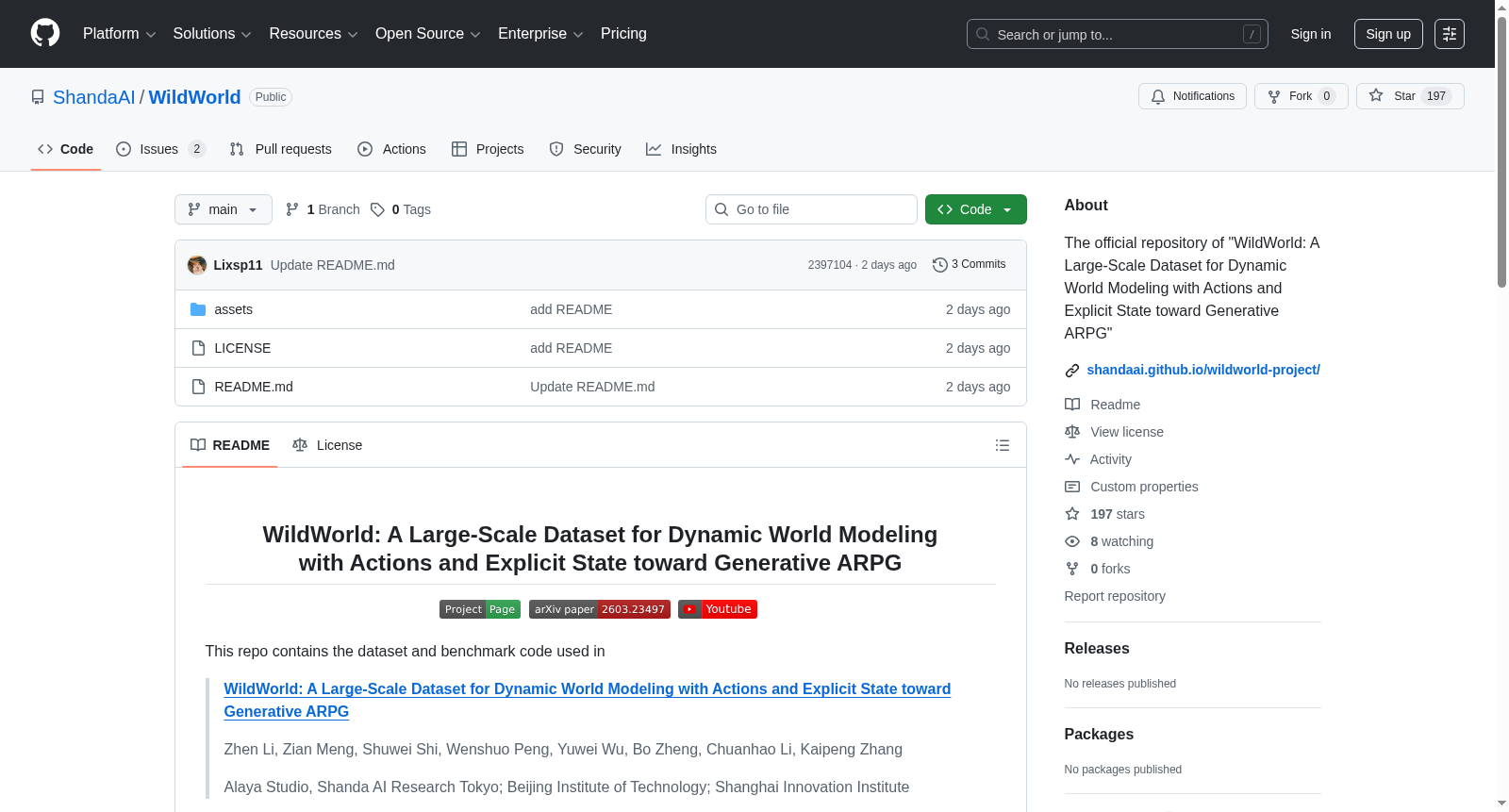Open the README outline list icon
Image resolution: width=1509 pixels, height=812 pixels.
1003,445
